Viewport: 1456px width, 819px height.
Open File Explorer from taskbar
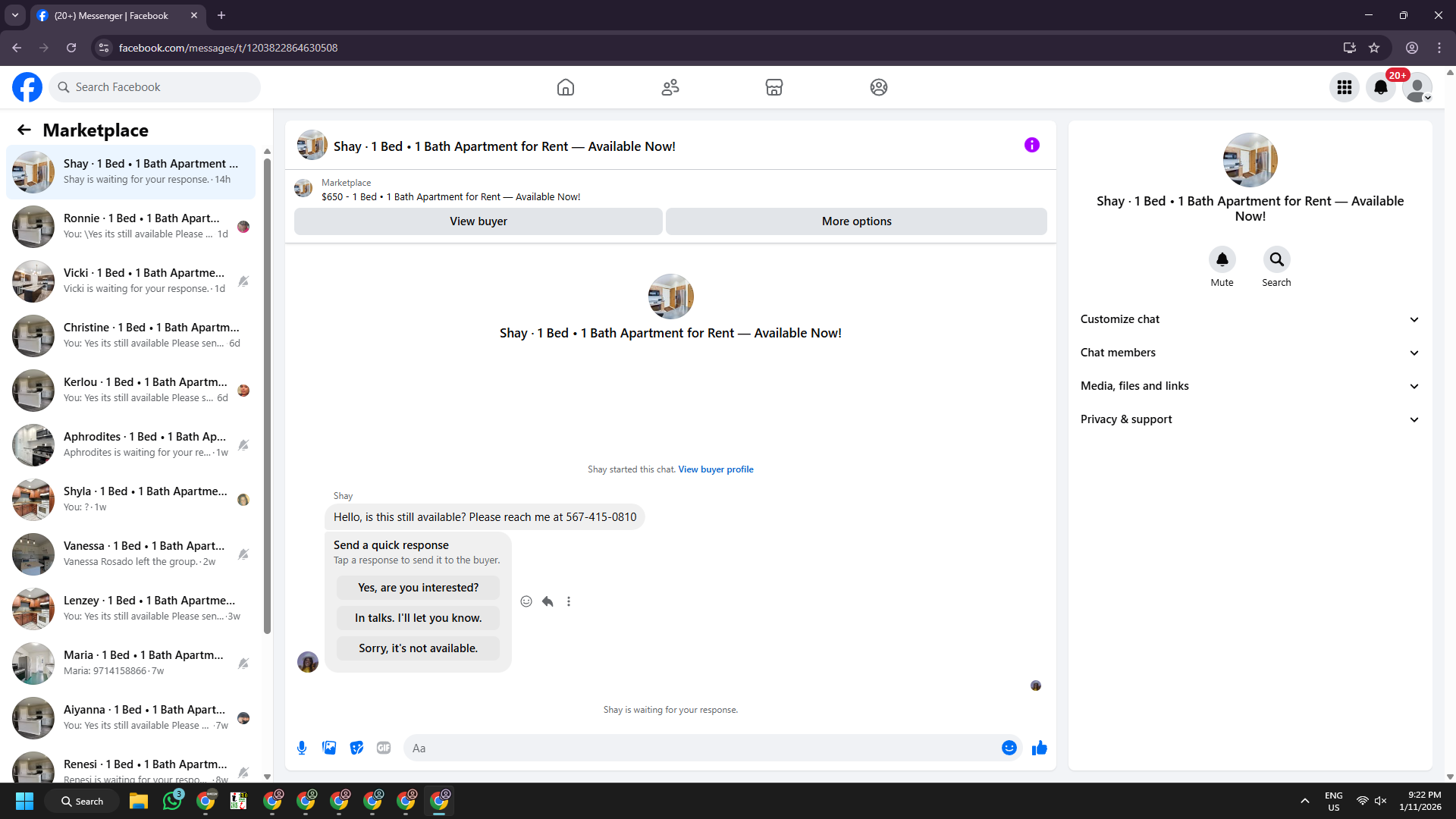(x=138, y=801)
